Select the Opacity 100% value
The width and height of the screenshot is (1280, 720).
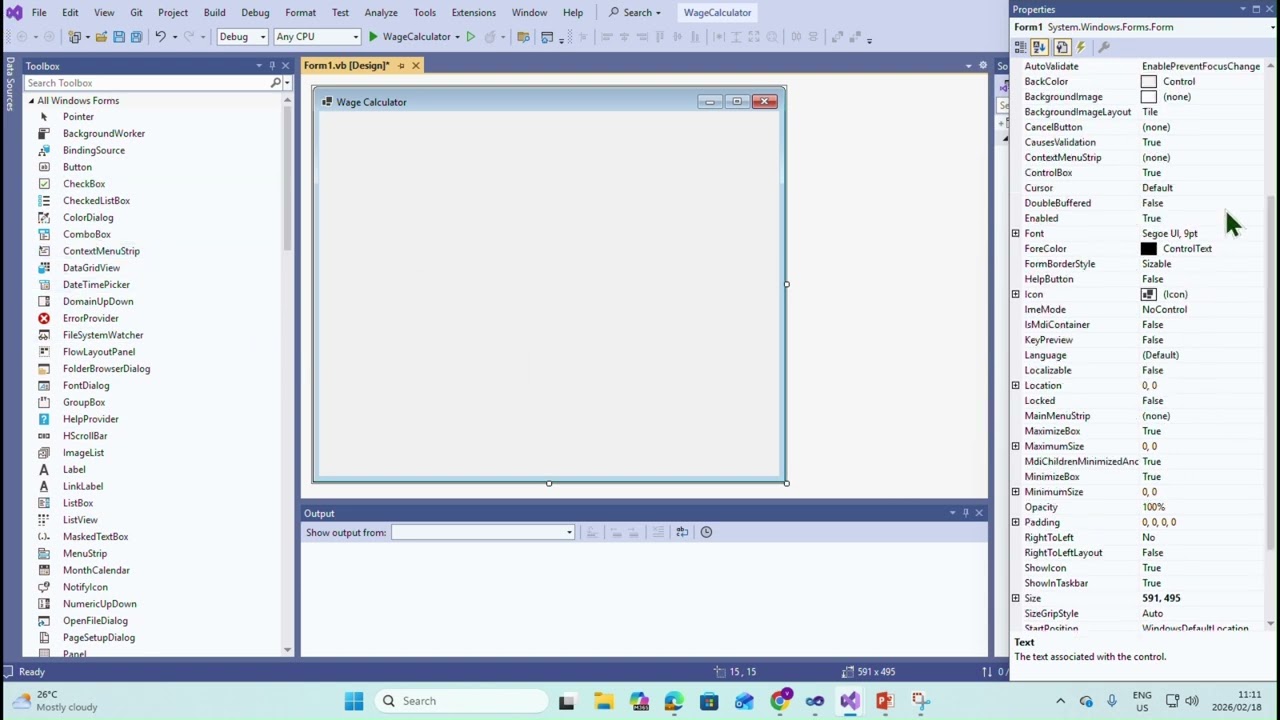pos(1153,507)
